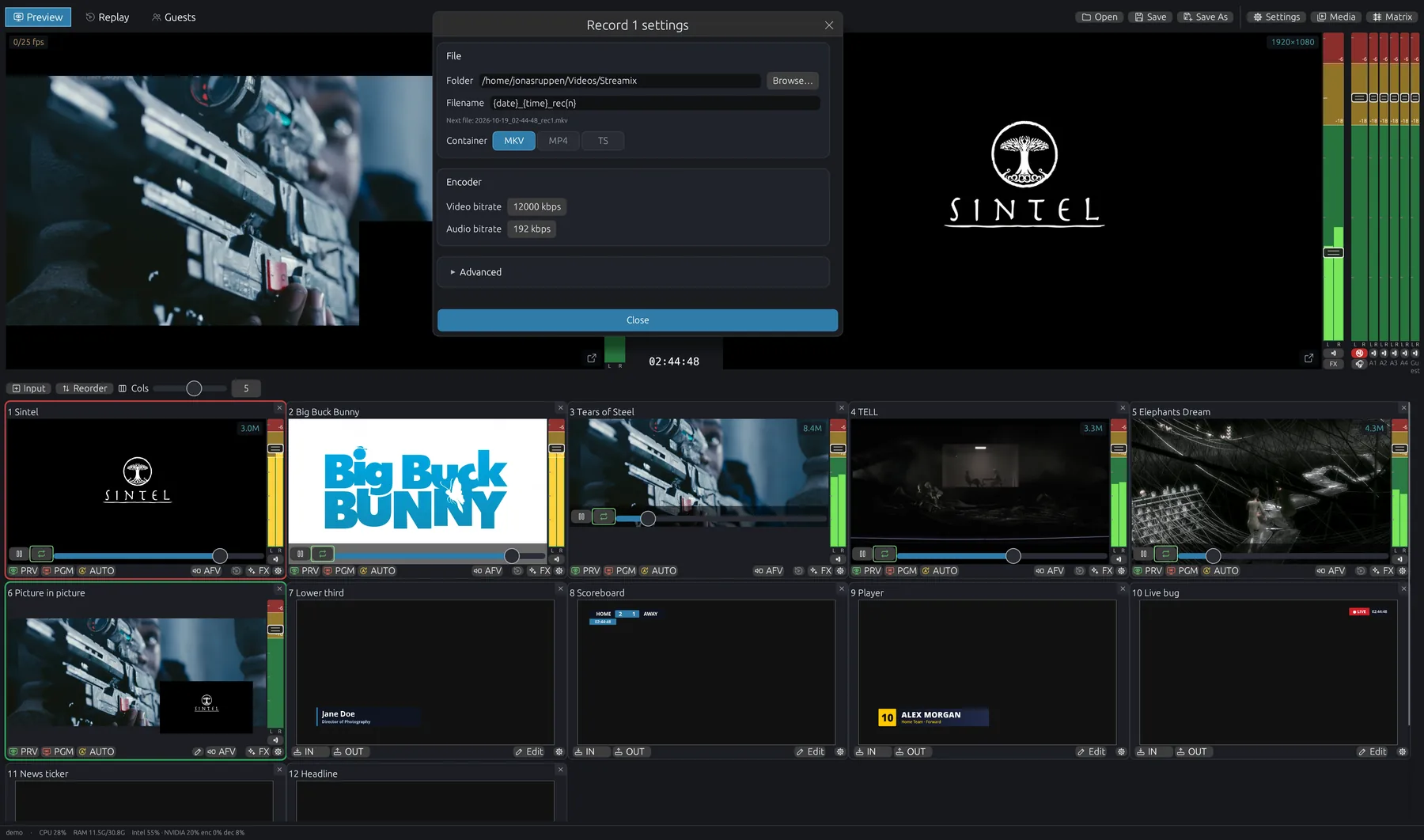
Task: Open the Settings menu
Action: click(1276, 17)
